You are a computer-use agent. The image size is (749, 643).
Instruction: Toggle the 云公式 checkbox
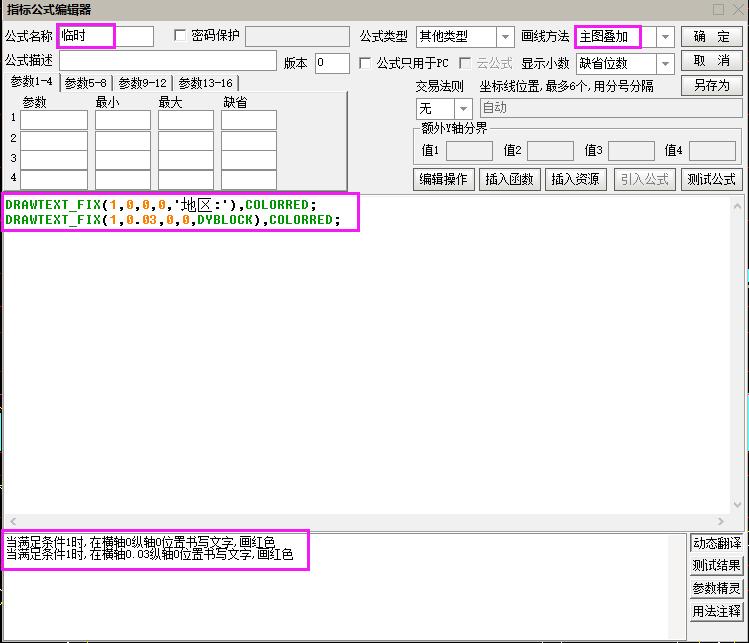pyautogui.click(x=465, y=63)
